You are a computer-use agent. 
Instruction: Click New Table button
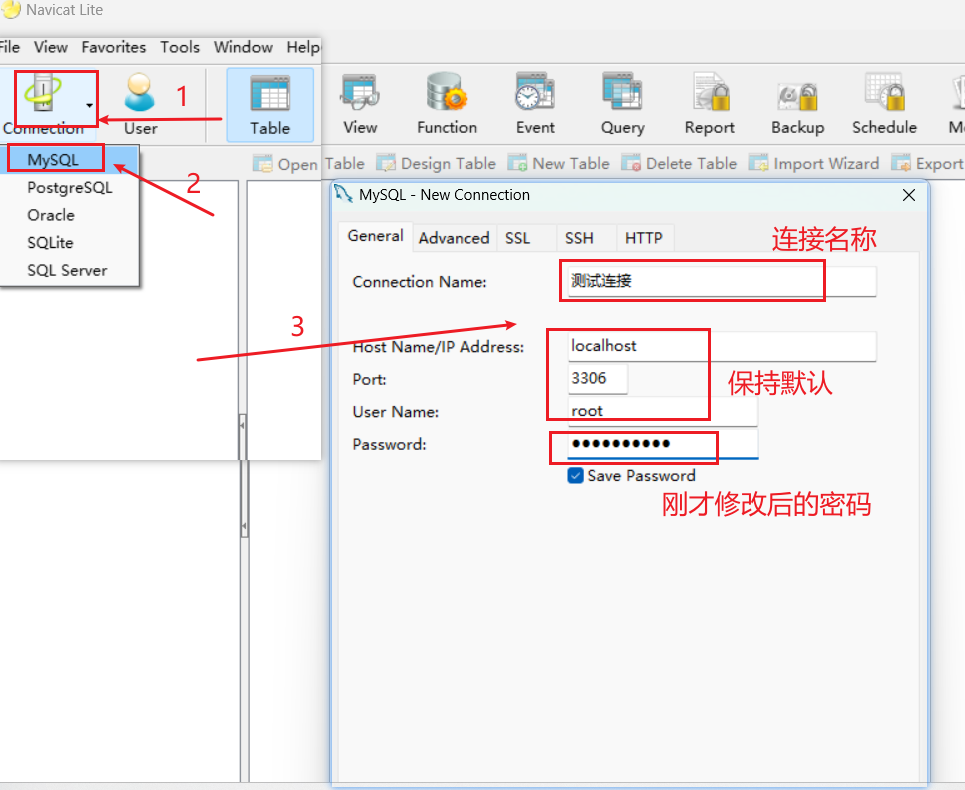click(x=558, y=164)
